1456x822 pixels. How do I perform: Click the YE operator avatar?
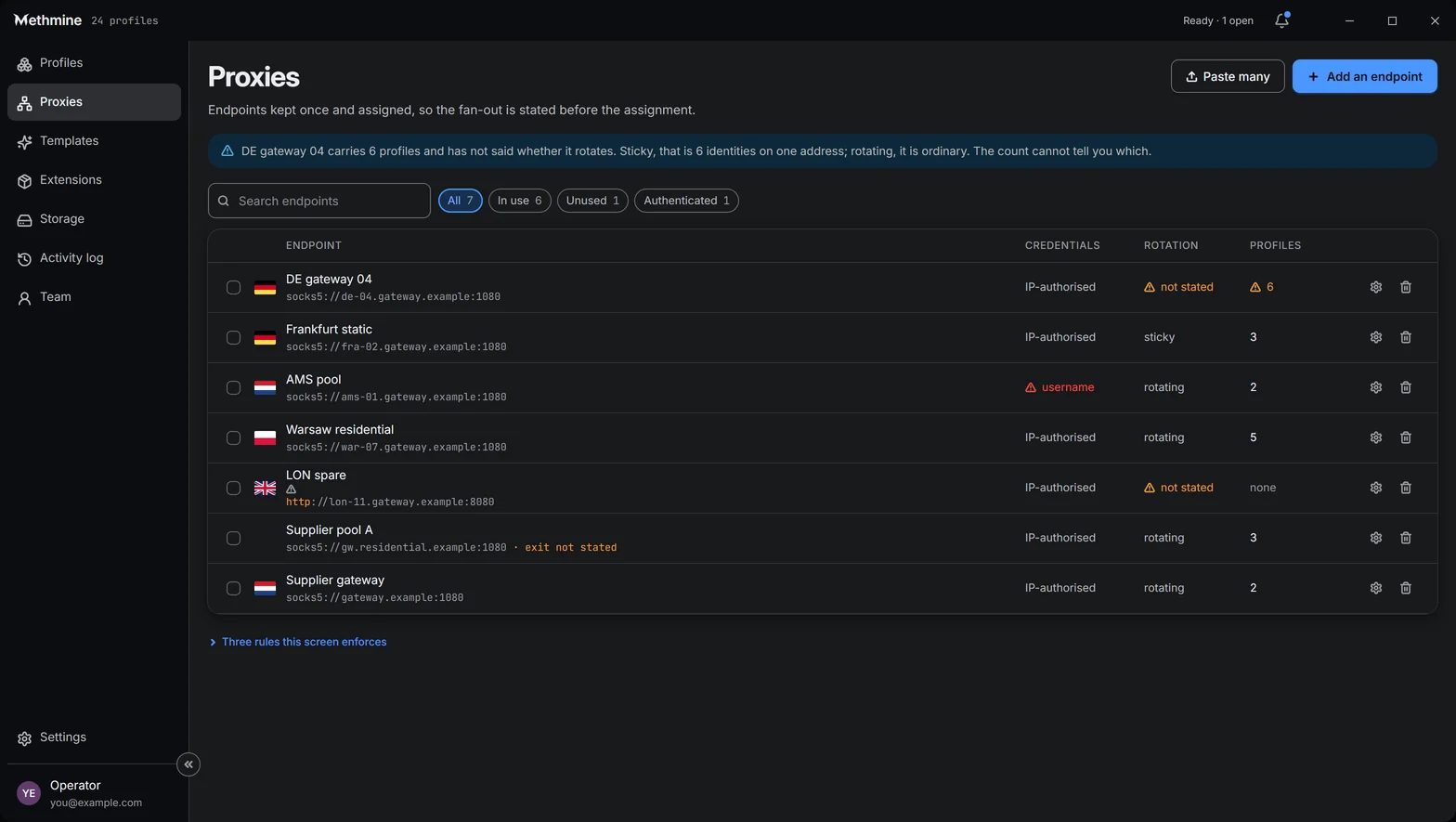coord(29,793)
